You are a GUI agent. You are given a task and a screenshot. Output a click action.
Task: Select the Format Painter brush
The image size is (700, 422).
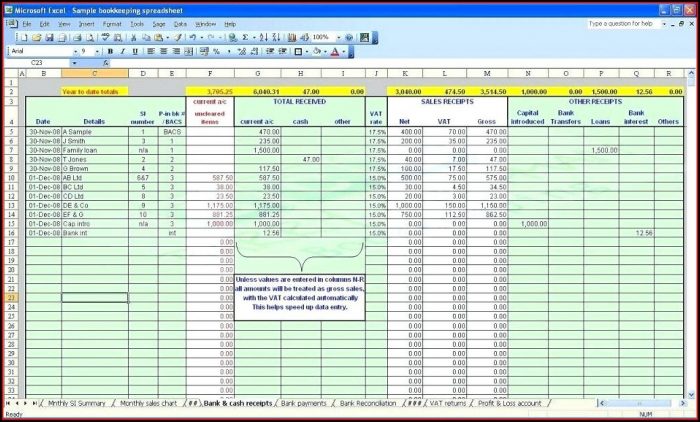click(x=178, y=38)
